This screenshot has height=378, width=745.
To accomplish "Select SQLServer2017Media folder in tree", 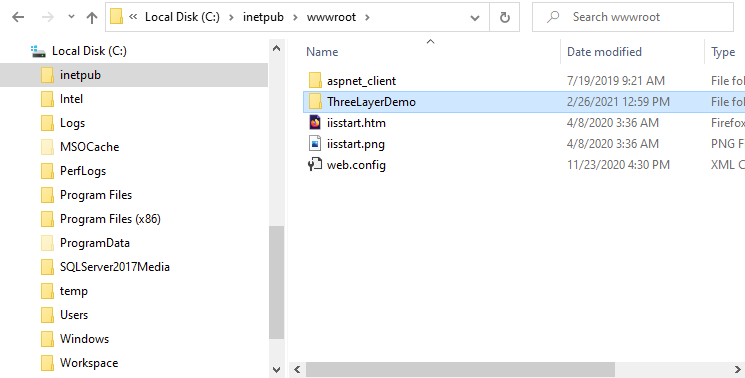I will 115,267.
